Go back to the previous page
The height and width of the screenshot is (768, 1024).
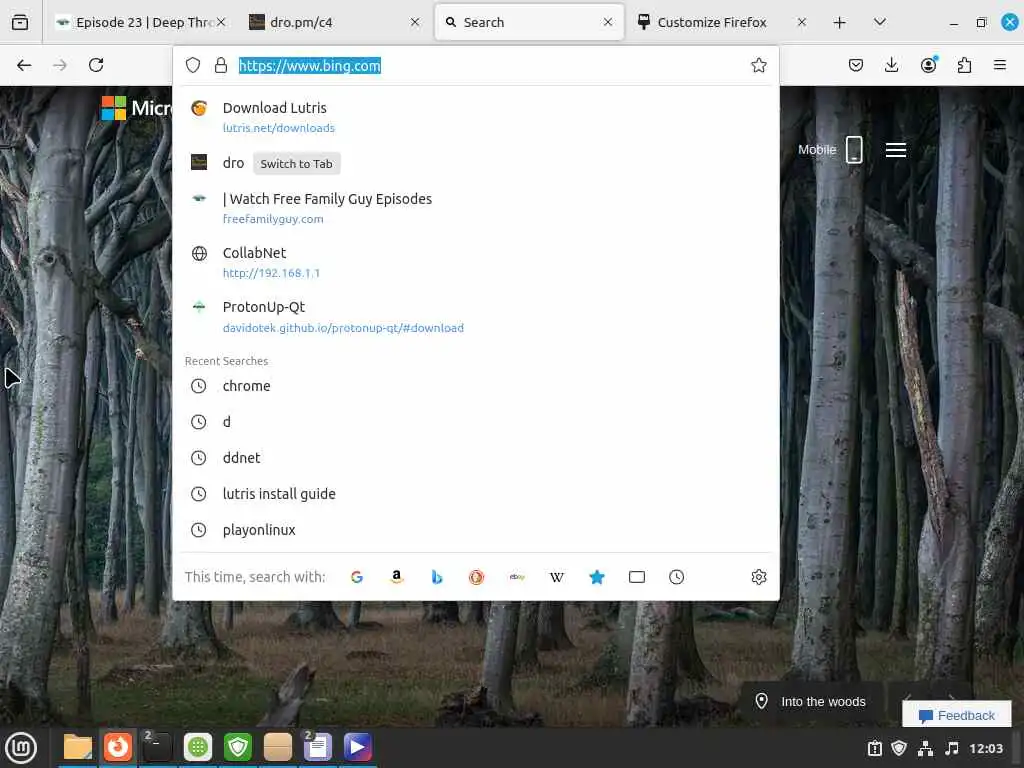pyautogui.click(x=24, y=65)
